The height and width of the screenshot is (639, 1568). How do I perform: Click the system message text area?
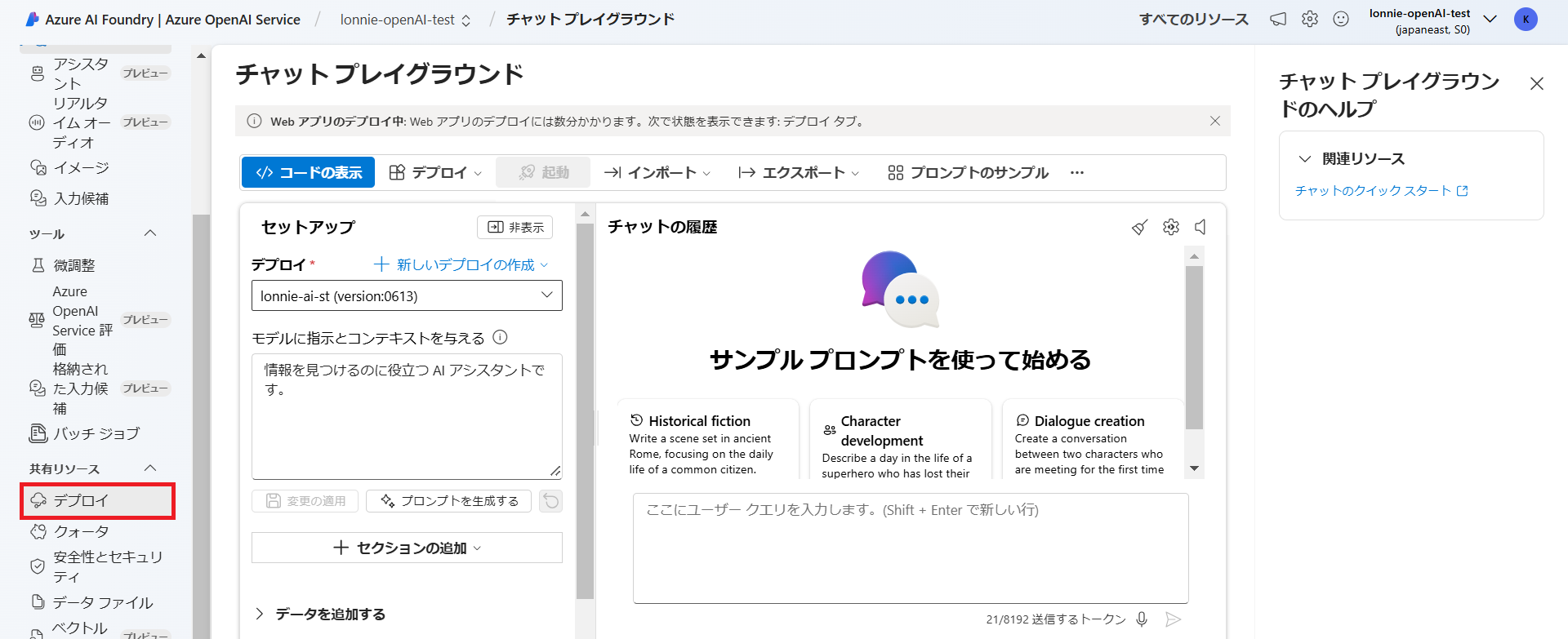407,416
